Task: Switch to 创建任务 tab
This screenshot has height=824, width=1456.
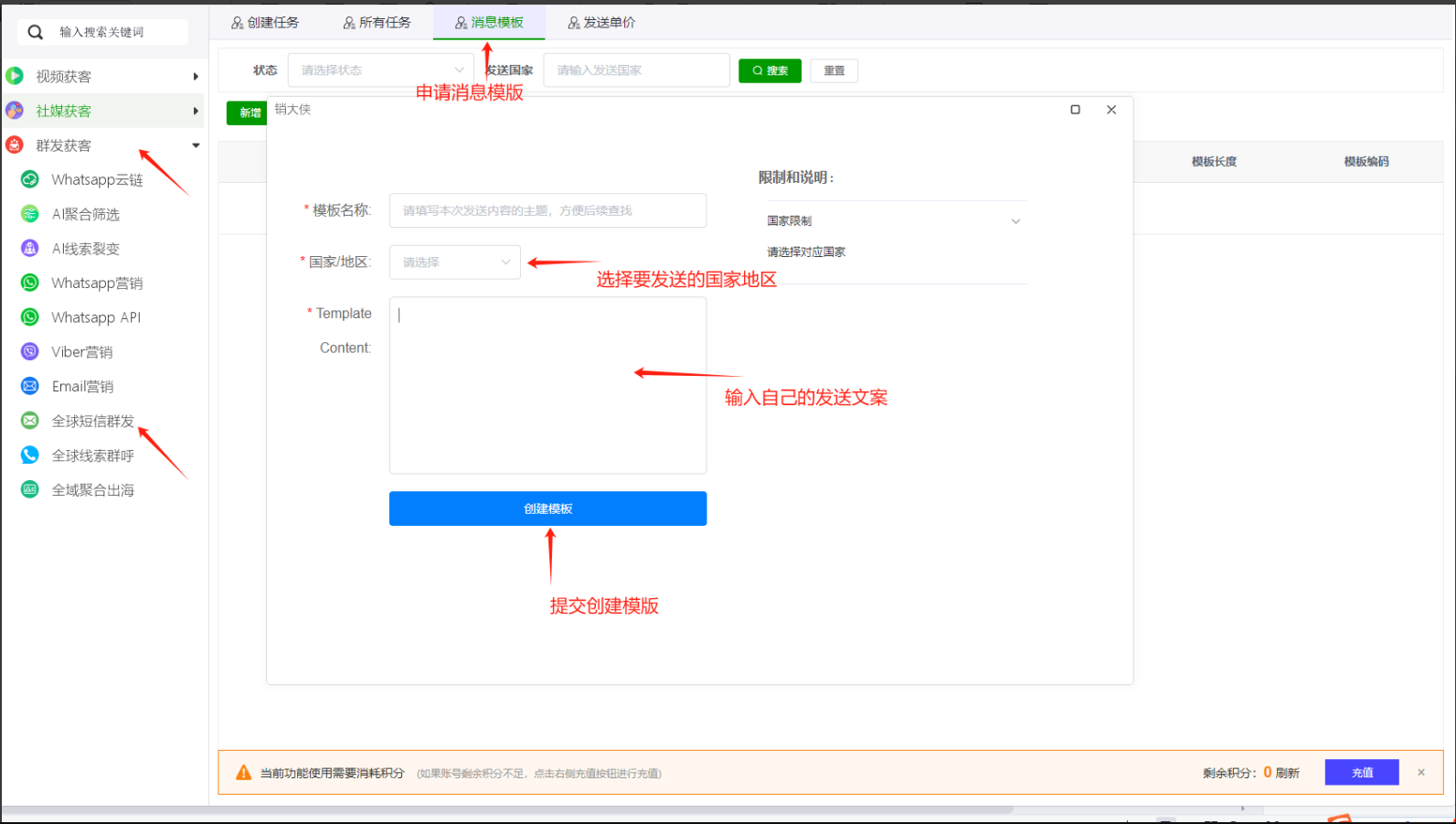Action: [x=265, y=22]
